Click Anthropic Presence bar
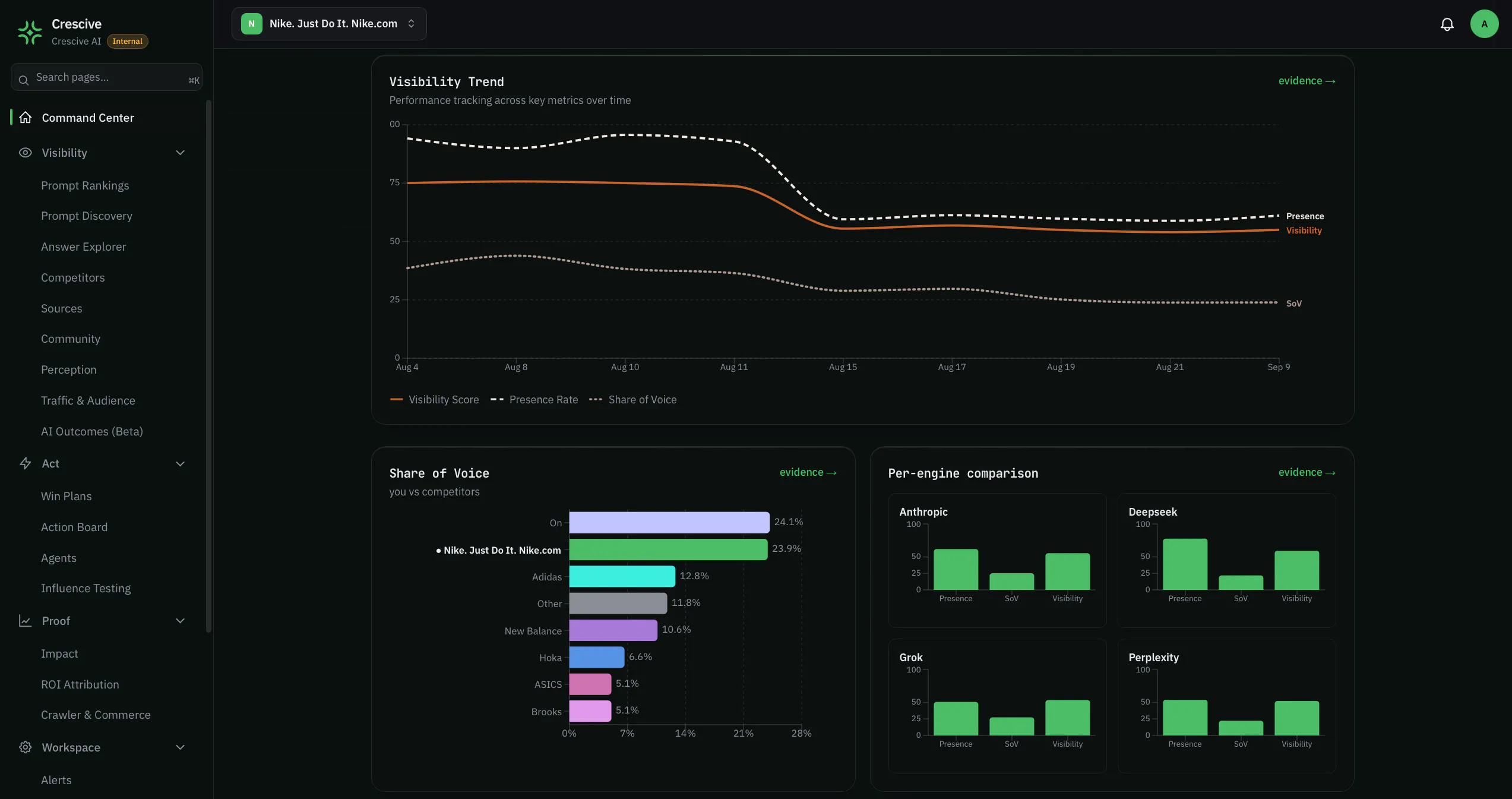 [956, 569]
